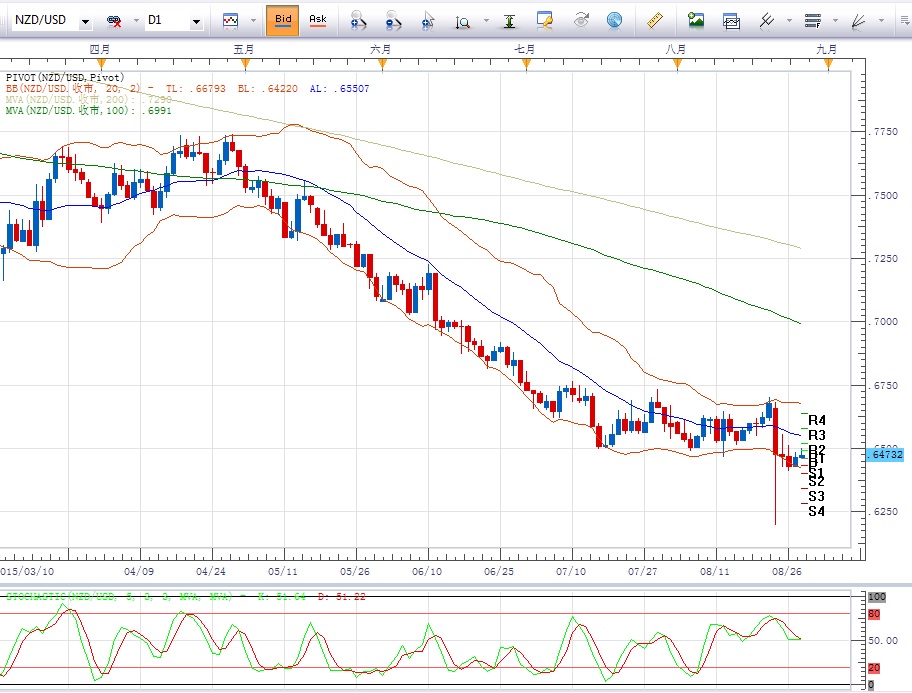
Task: Click the orange marker under 四月
Action: [x=101, y=64]
